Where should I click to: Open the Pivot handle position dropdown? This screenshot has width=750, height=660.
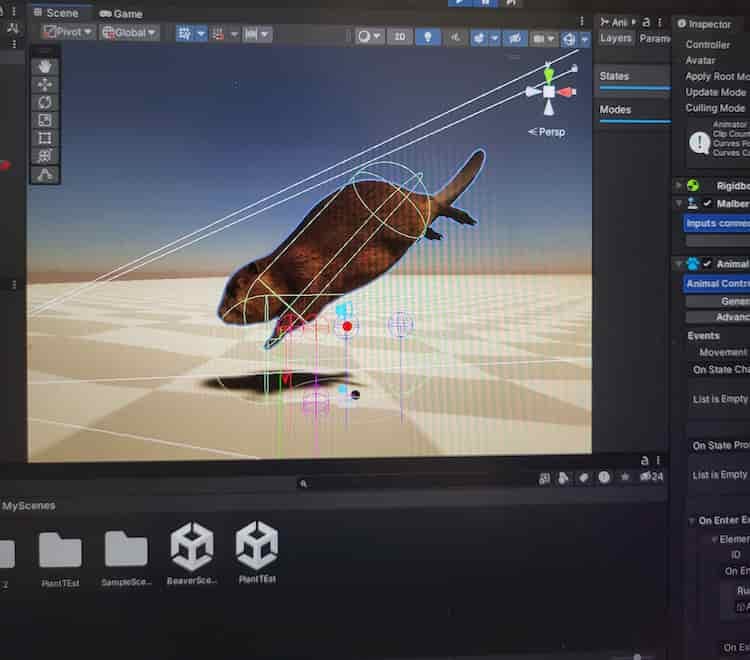coord(67,33)
